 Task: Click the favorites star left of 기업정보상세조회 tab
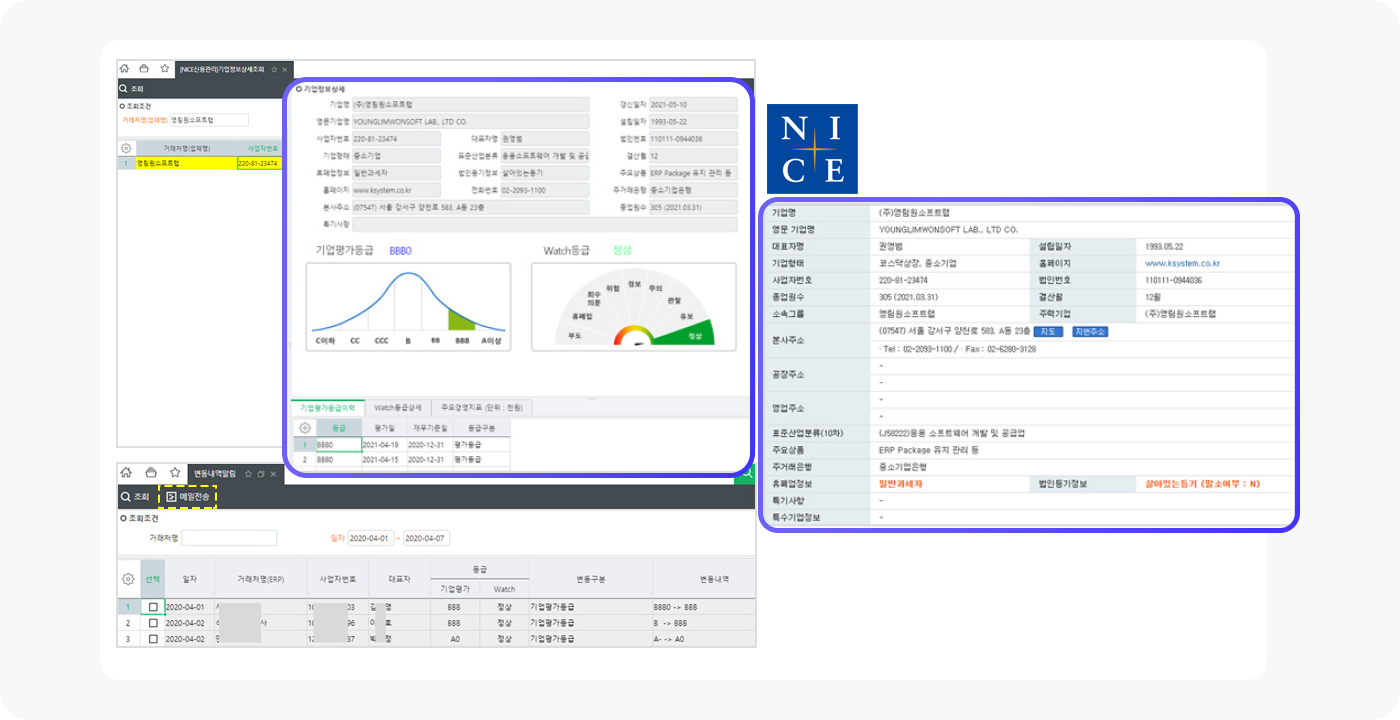pyautogui.click(x=164, y=69)
